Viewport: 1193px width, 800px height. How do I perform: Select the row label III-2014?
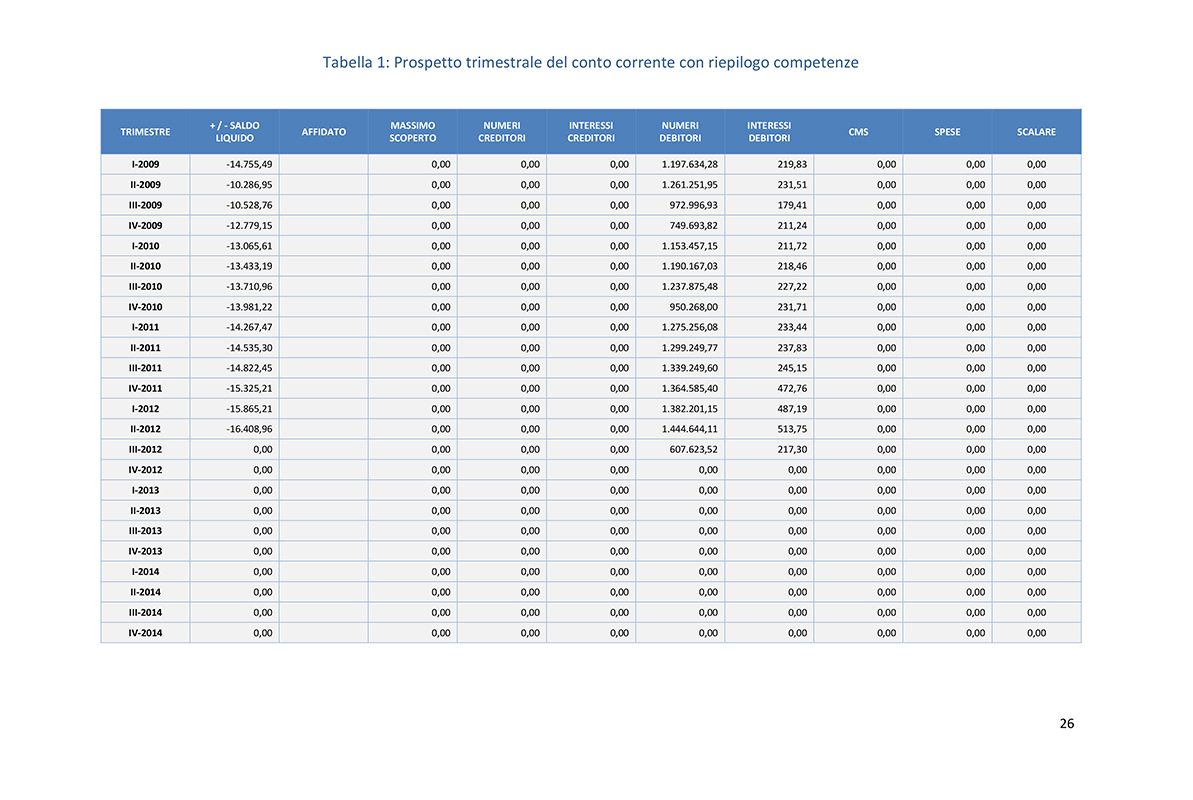point(145,613)
